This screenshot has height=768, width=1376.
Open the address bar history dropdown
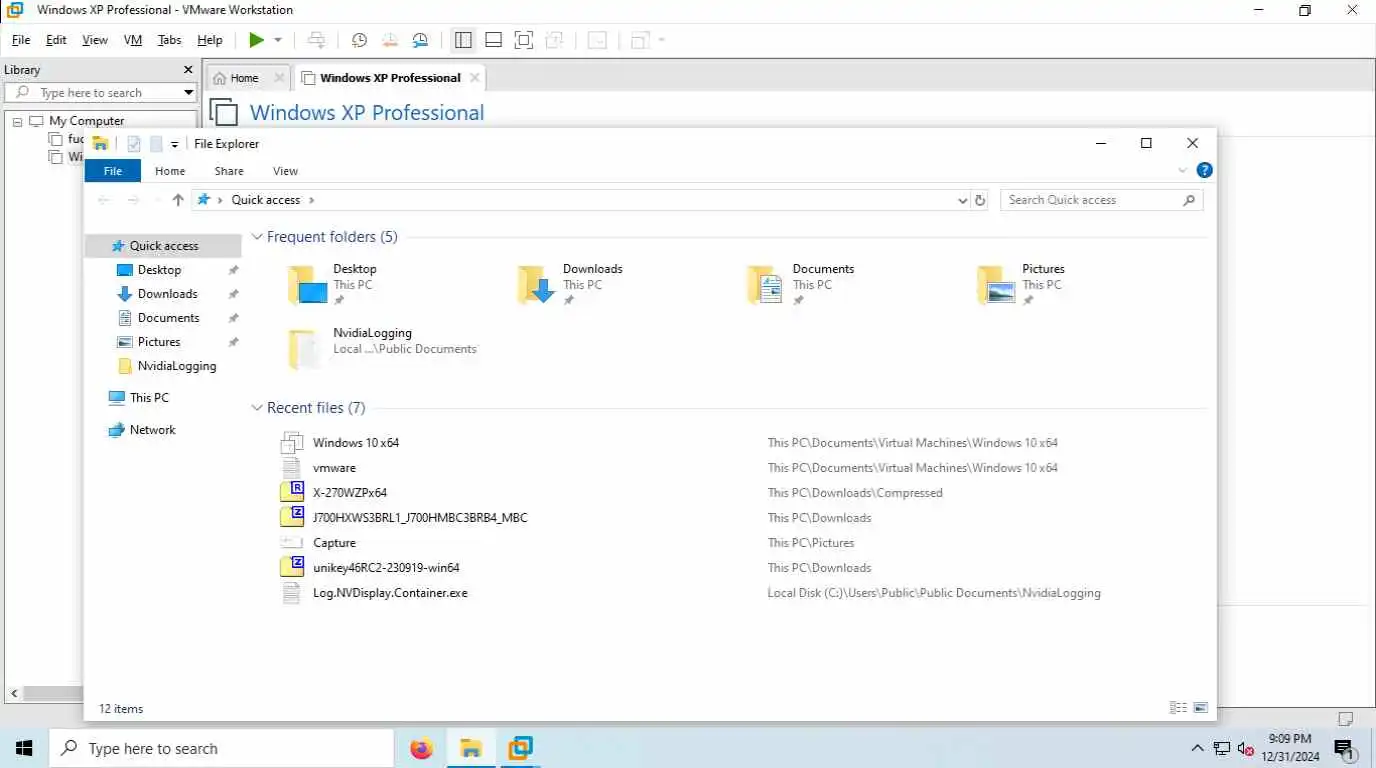coord(963,200)
